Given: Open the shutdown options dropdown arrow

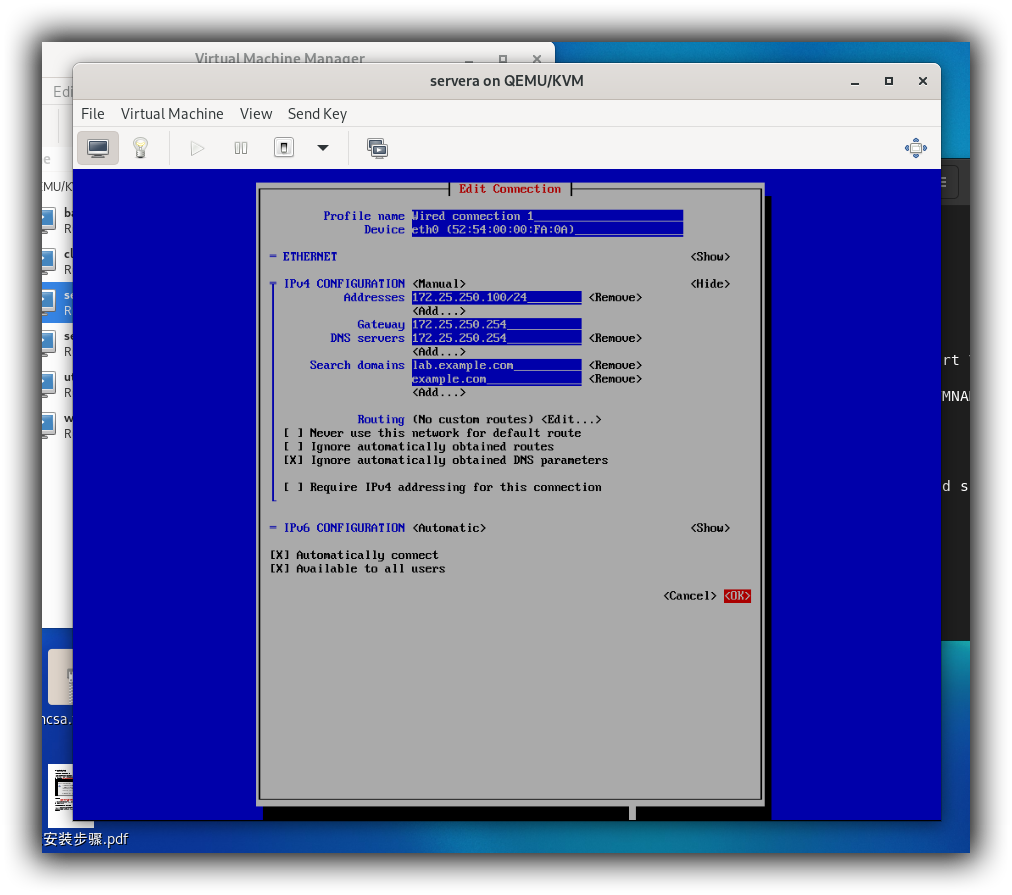Looking at the screenshot, I should [323, 148].
